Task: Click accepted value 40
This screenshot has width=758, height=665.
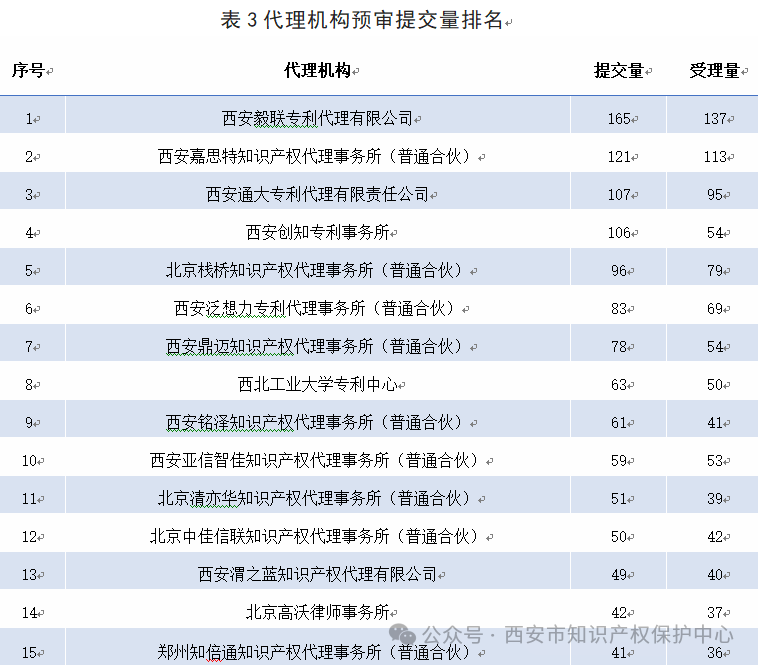Action: [715, 575]
